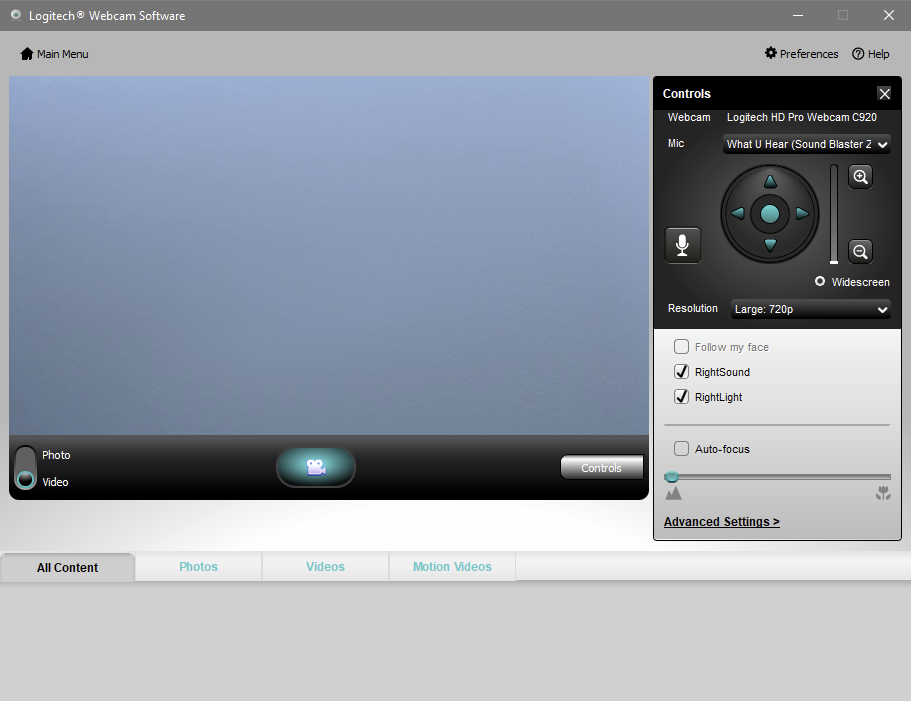Select Photo mode label
911x701 pixels.
[56, 455]
